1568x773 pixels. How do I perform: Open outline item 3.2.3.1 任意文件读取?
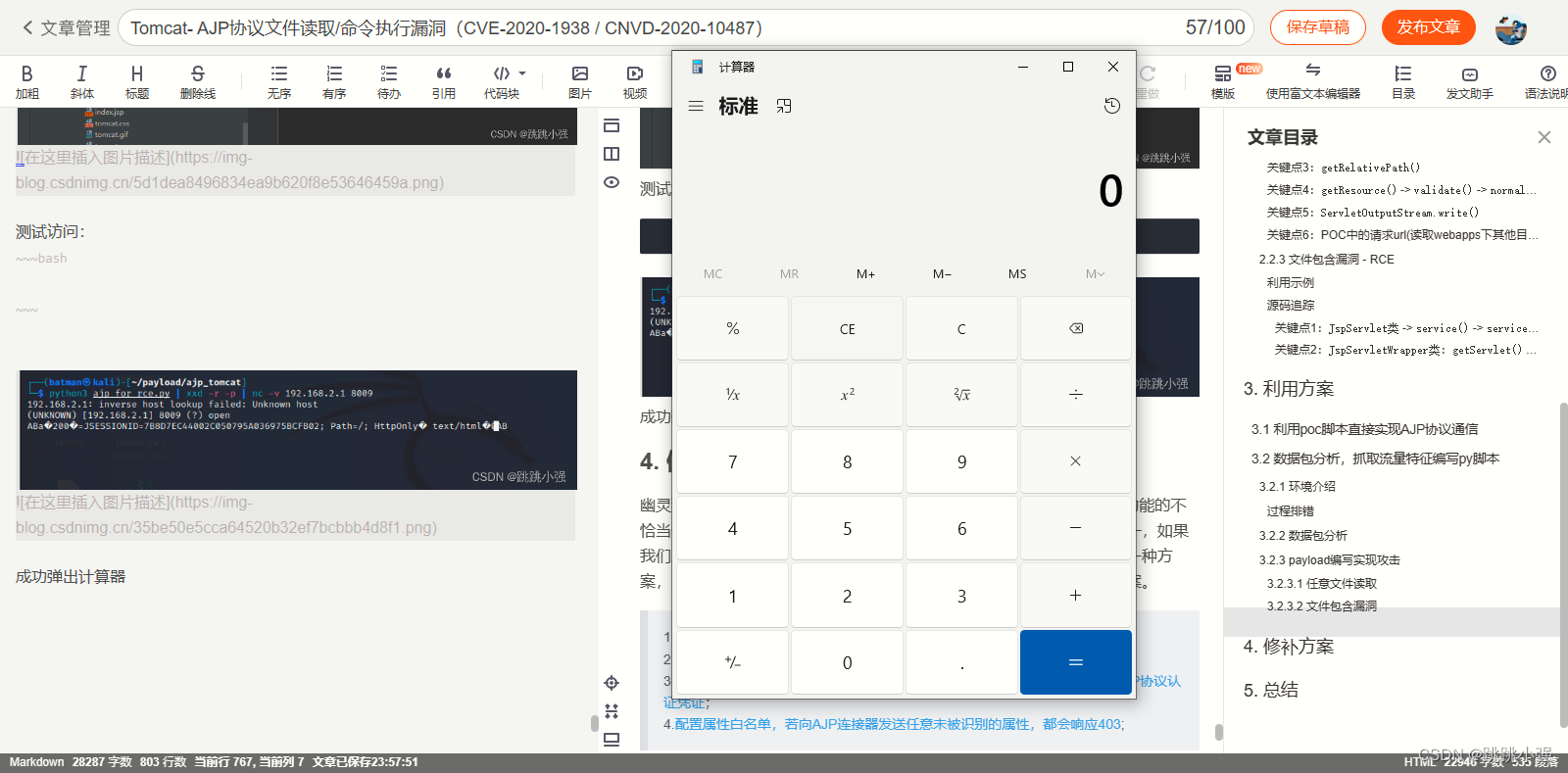click(1321, 583)
